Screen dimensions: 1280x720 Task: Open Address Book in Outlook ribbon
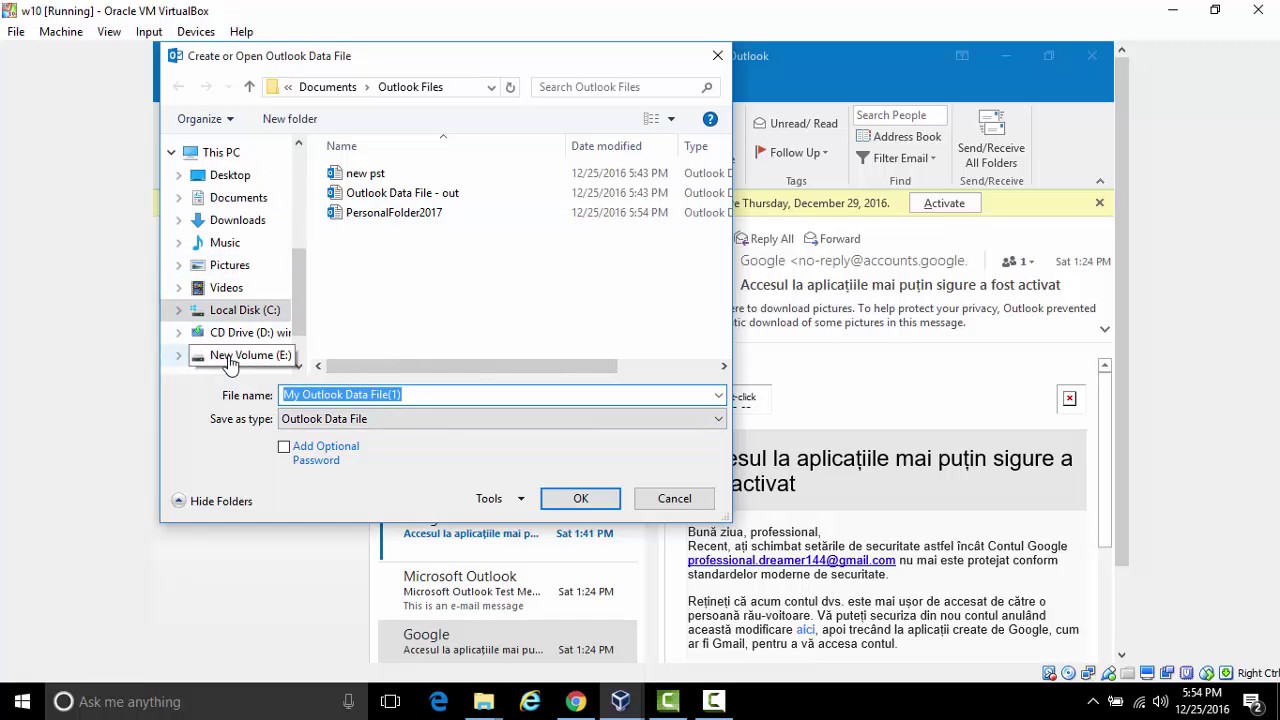click(898, 137)
